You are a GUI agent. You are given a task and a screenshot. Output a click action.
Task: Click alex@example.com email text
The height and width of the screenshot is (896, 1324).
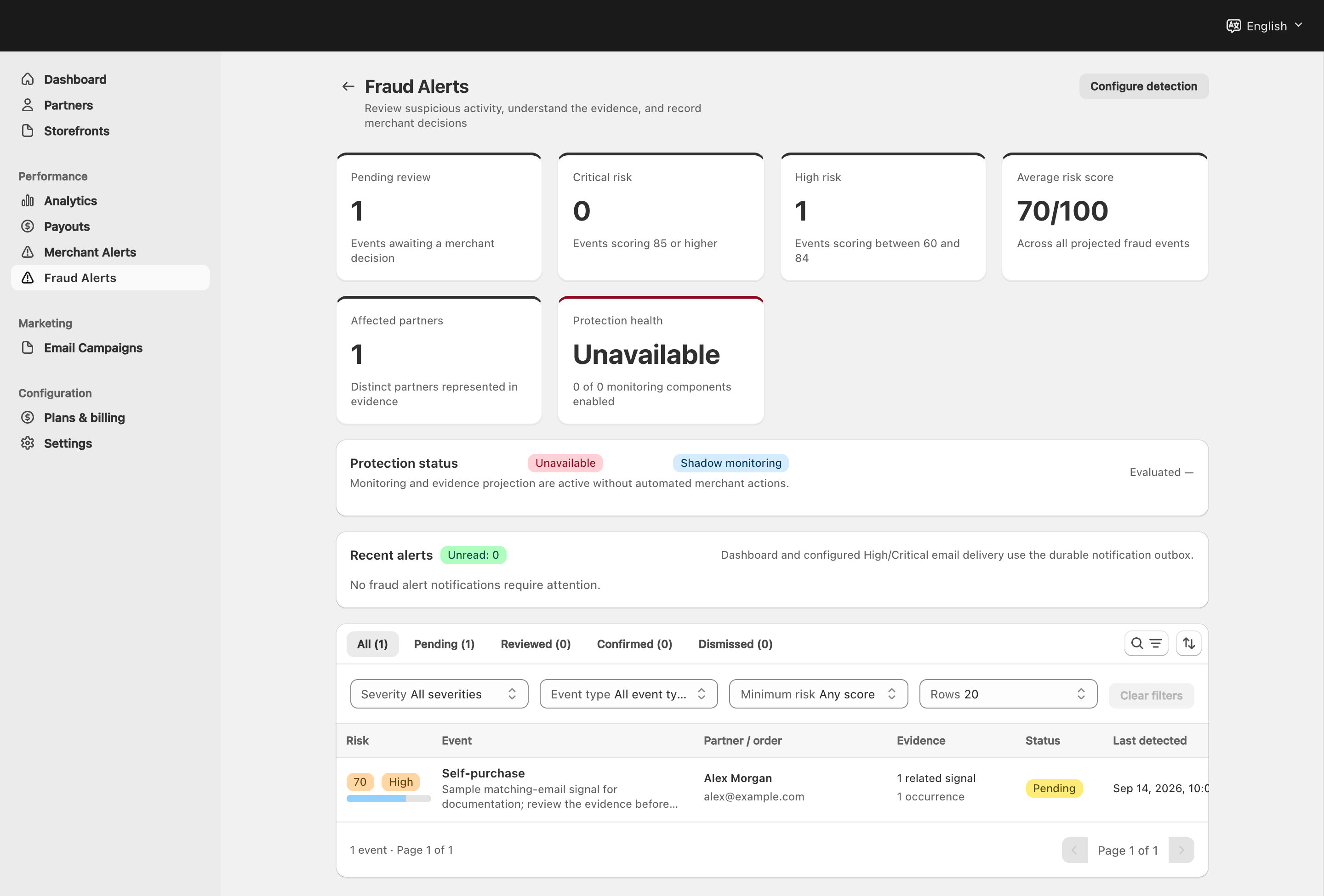click(754, 796)
